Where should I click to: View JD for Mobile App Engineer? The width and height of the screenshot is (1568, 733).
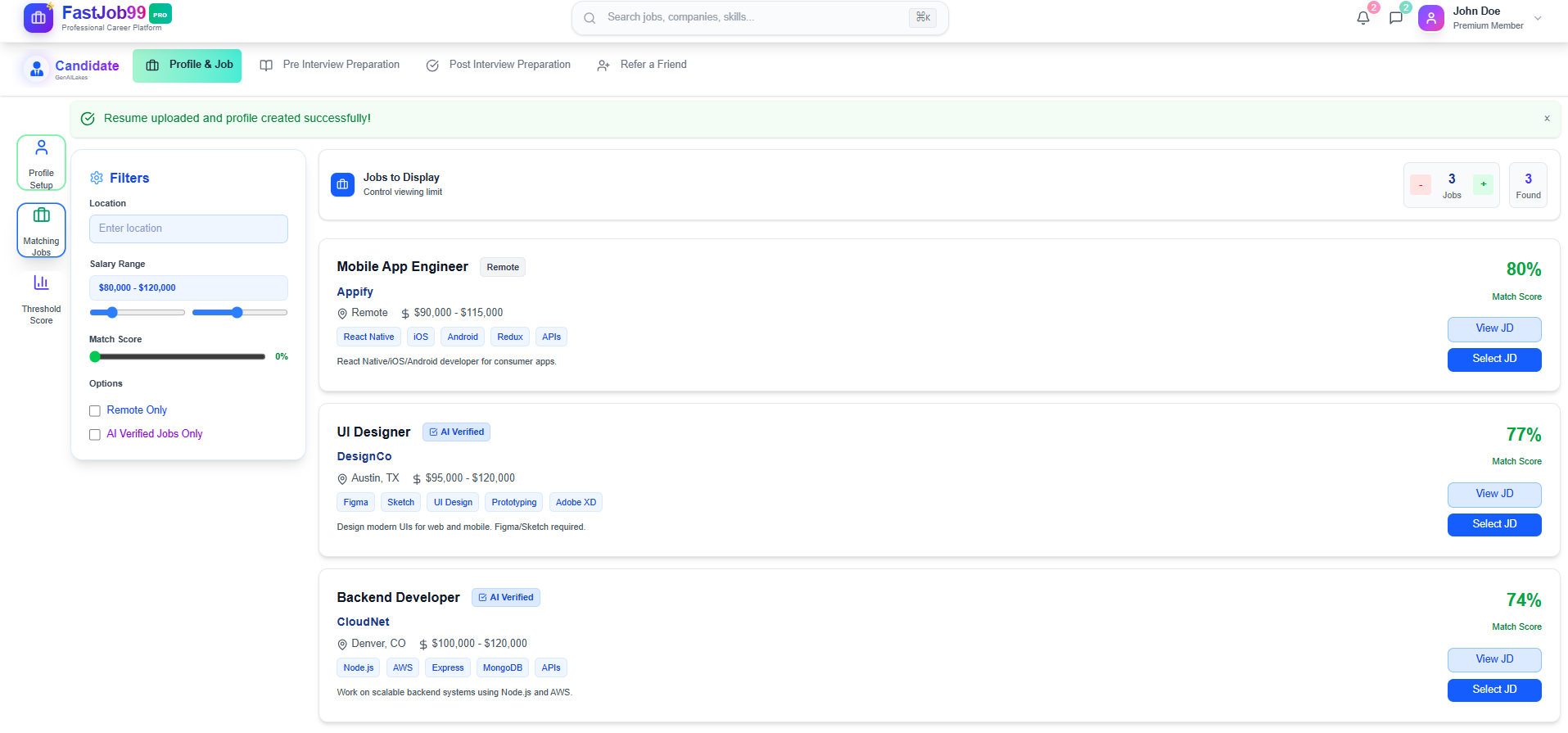tap(1493, 329)
